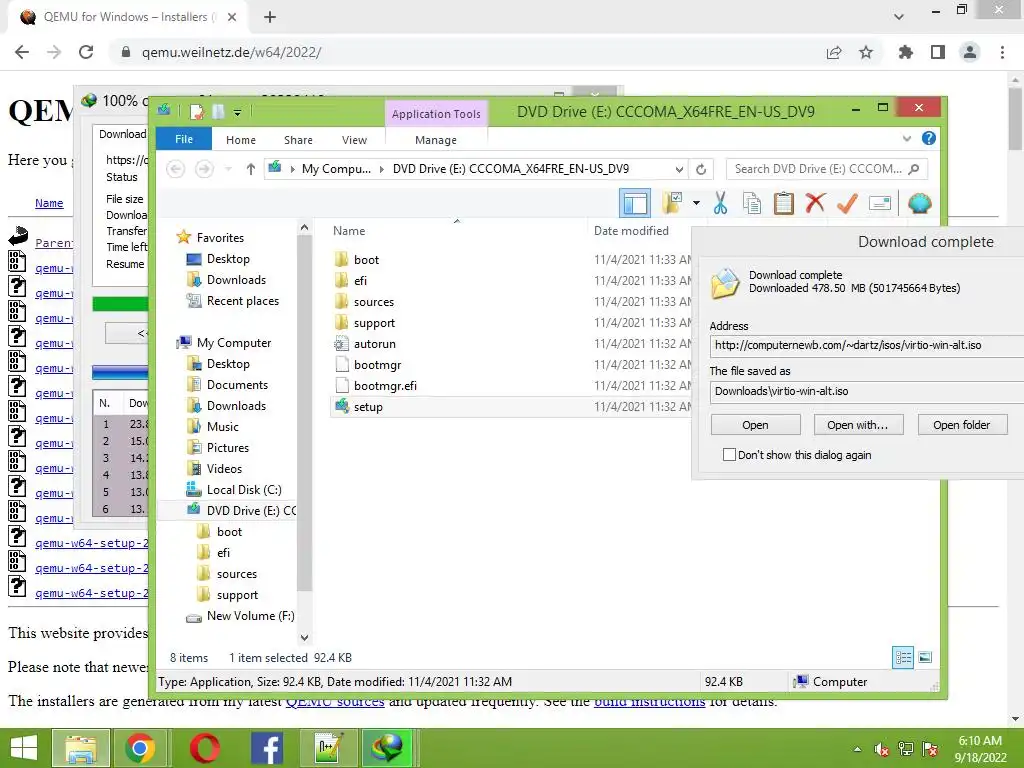Image resolution: width=1024 pixels, height=768 pixels.
Task: Select Documents in navigation pane
Action: [x=237, y=385]
